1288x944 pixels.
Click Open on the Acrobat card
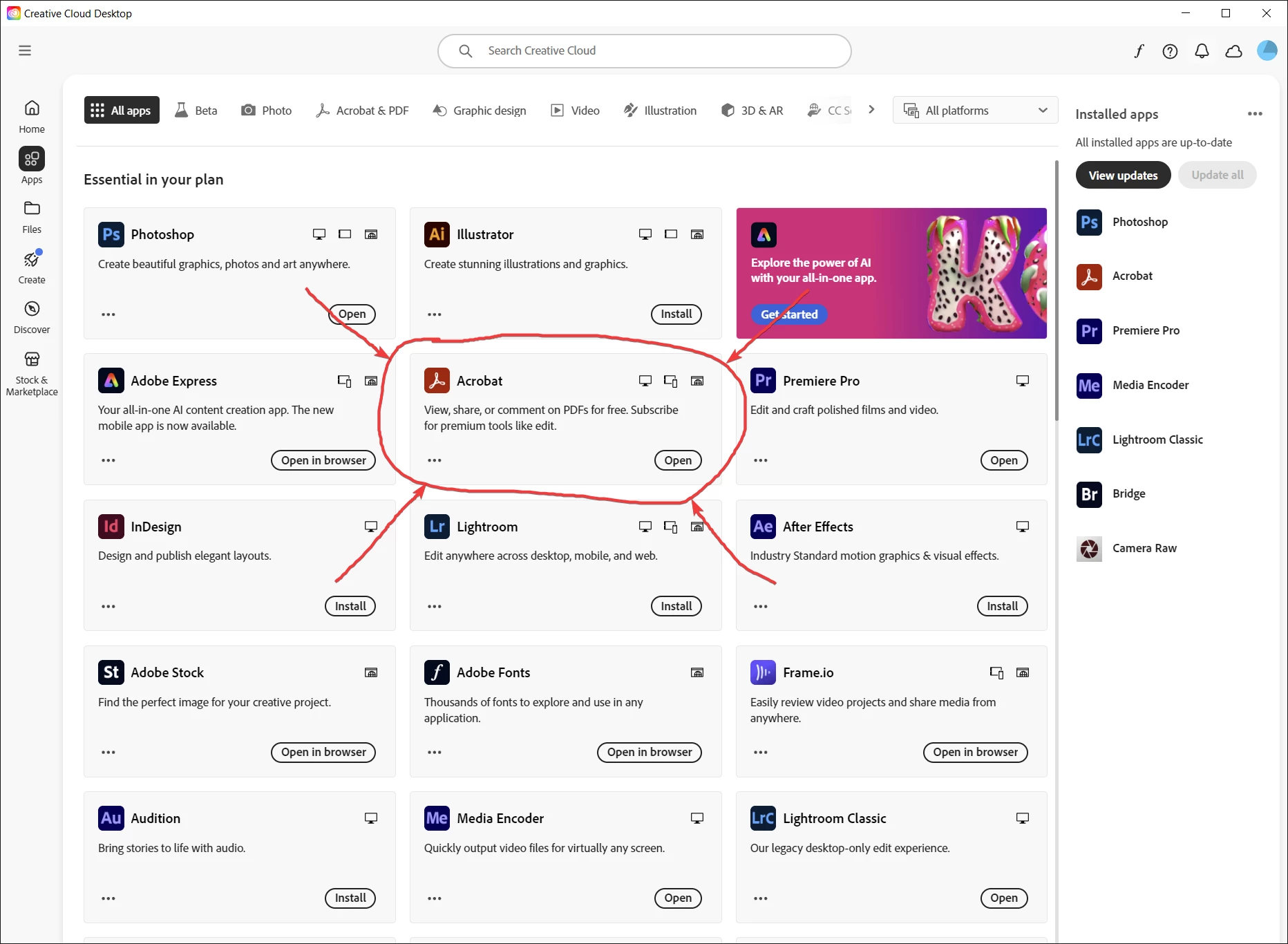click(x=678, y=460)
